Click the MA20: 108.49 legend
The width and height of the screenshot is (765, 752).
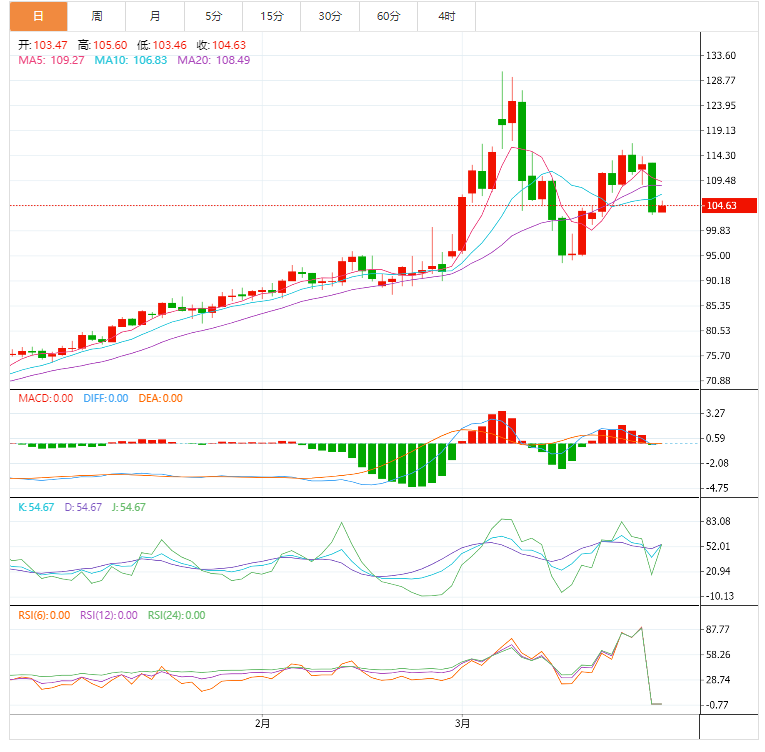pos(214,61)
